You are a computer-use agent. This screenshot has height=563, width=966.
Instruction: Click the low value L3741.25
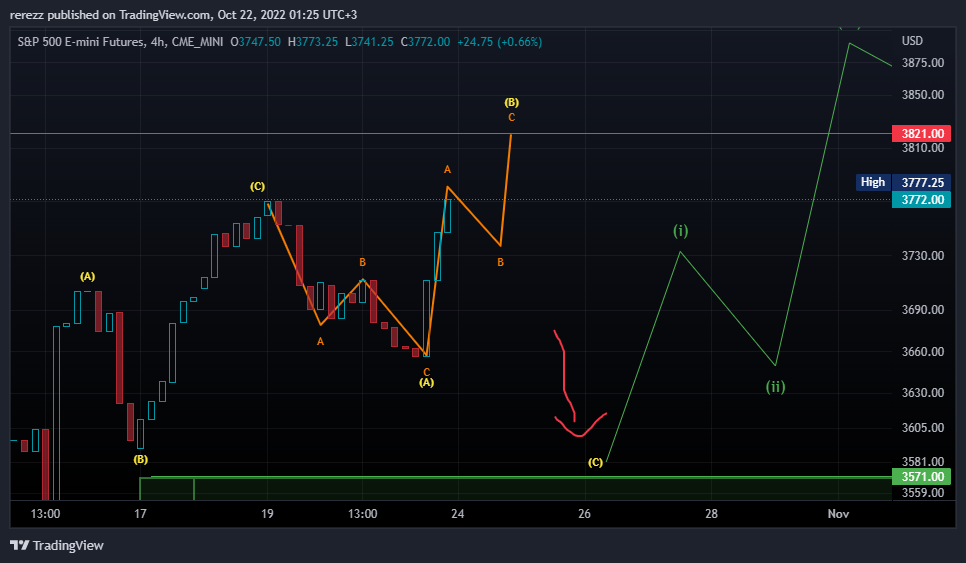point(369,42)
